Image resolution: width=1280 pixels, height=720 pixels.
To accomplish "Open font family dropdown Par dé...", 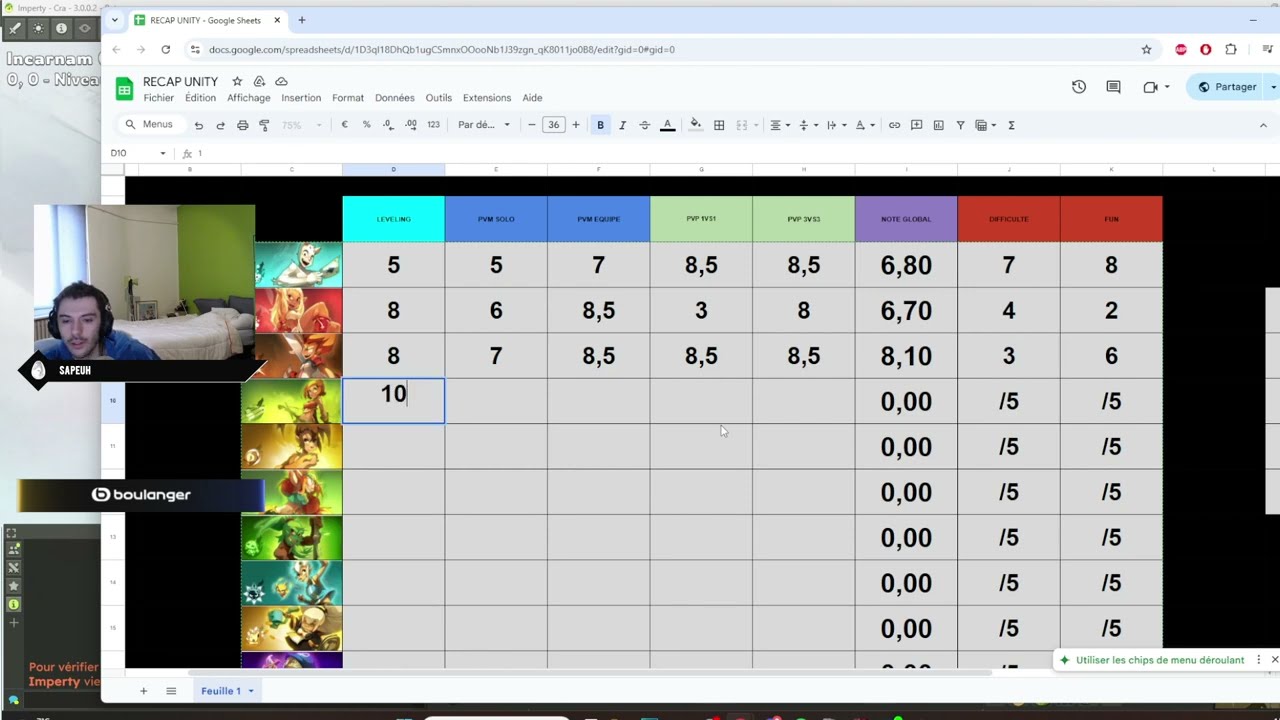I will tap(484, 125).
